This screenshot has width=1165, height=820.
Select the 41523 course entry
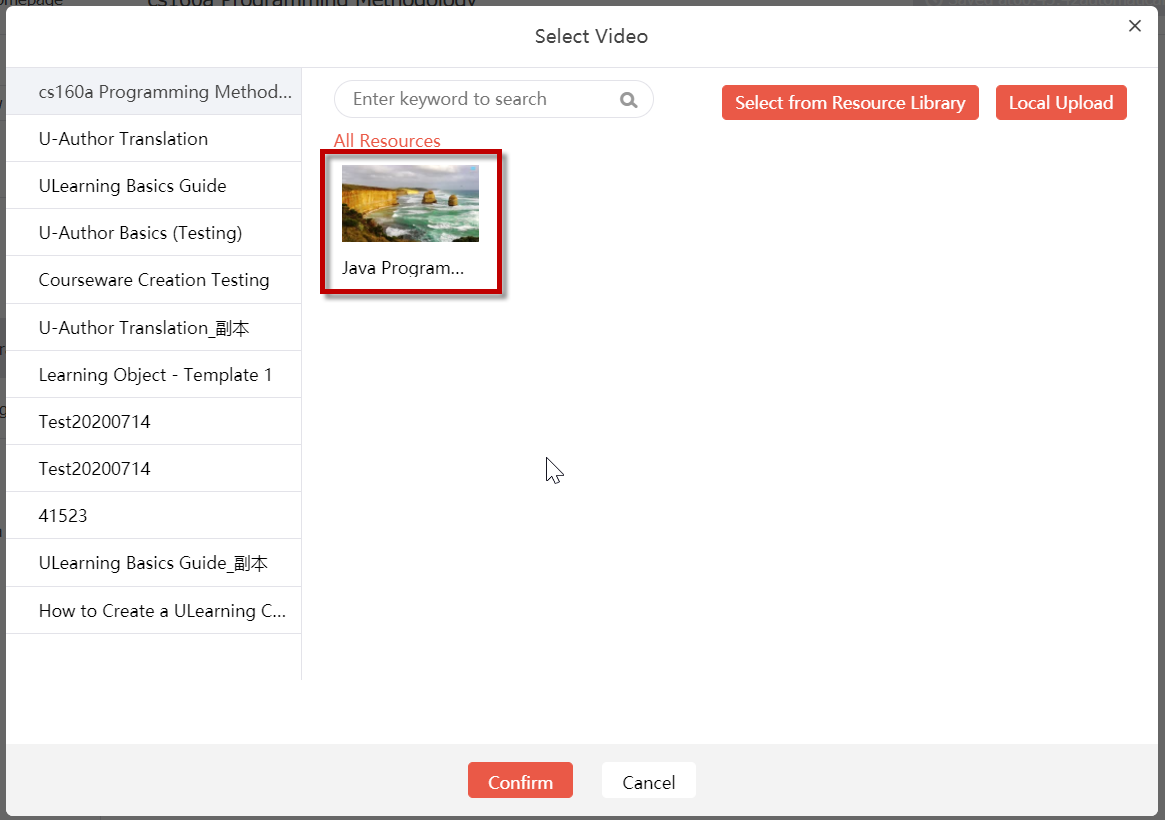[154, 515]
